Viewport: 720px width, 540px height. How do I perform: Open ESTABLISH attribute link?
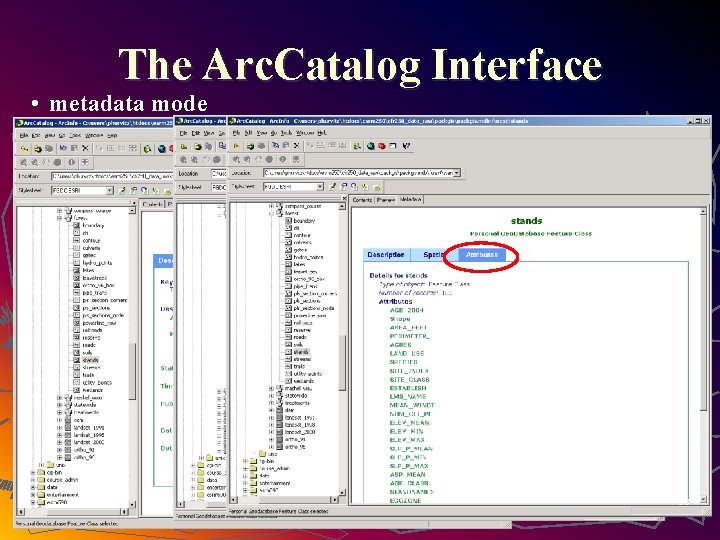(x=408, y=388)
